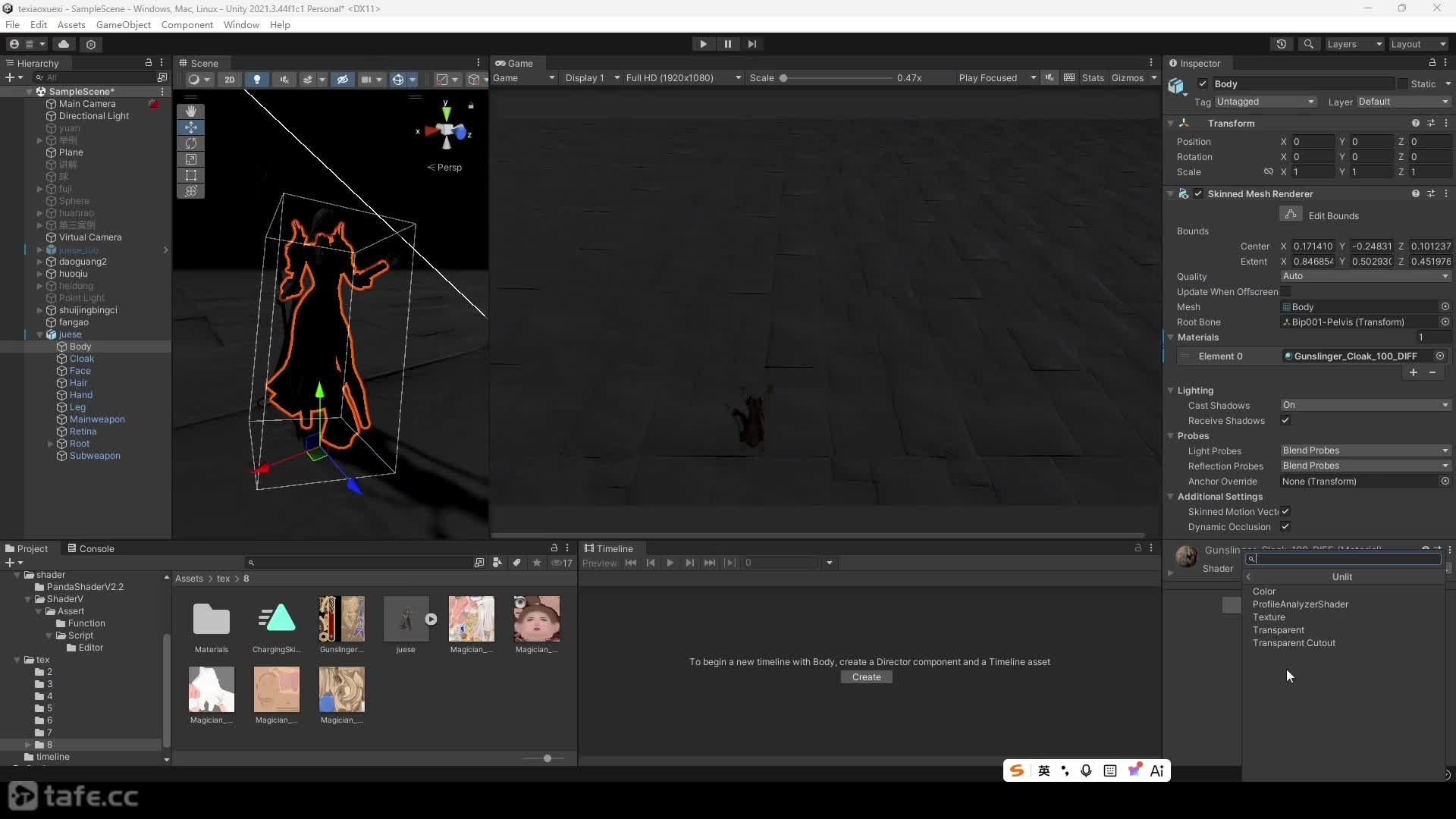Click the Stats button in Game view
This screenshot has height=819, width=1456.
pyautogui.click(x=1092, y=77)
